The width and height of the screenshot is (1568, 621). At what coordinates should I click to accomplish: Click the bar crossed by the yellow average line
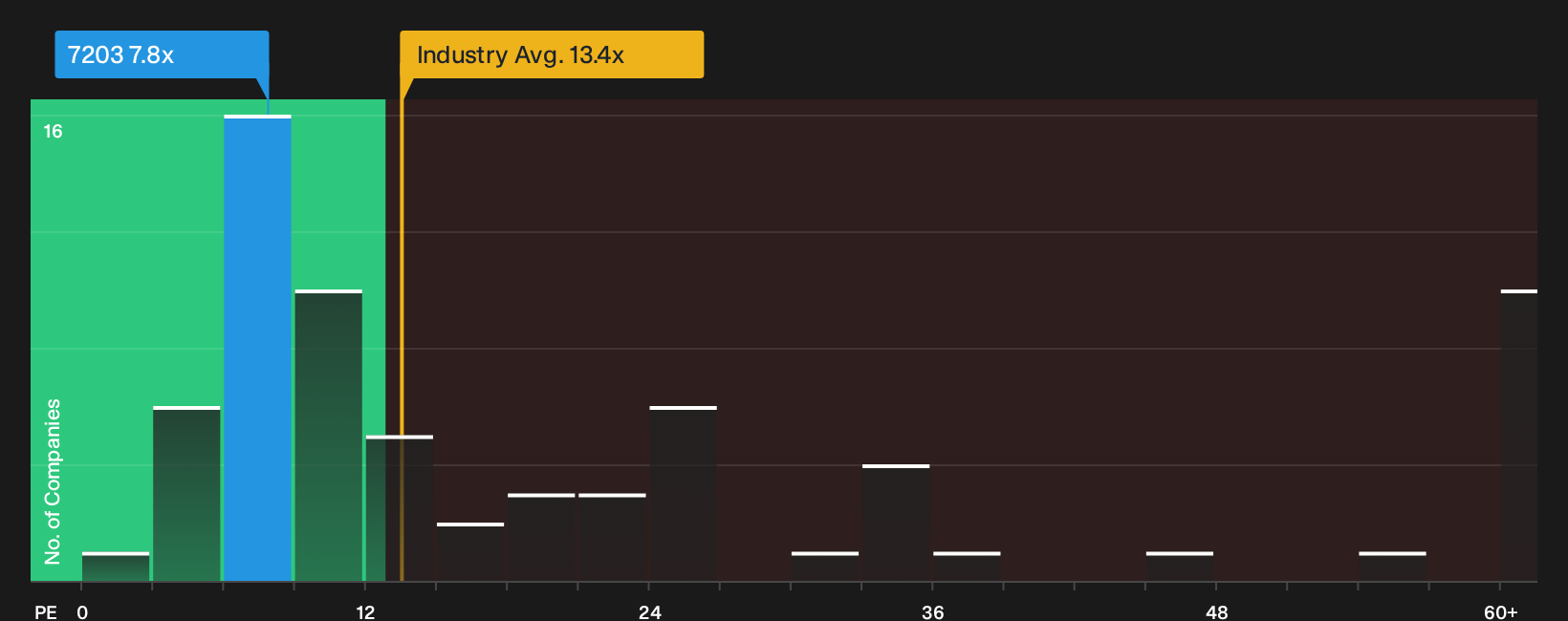[x=400, y=508]
